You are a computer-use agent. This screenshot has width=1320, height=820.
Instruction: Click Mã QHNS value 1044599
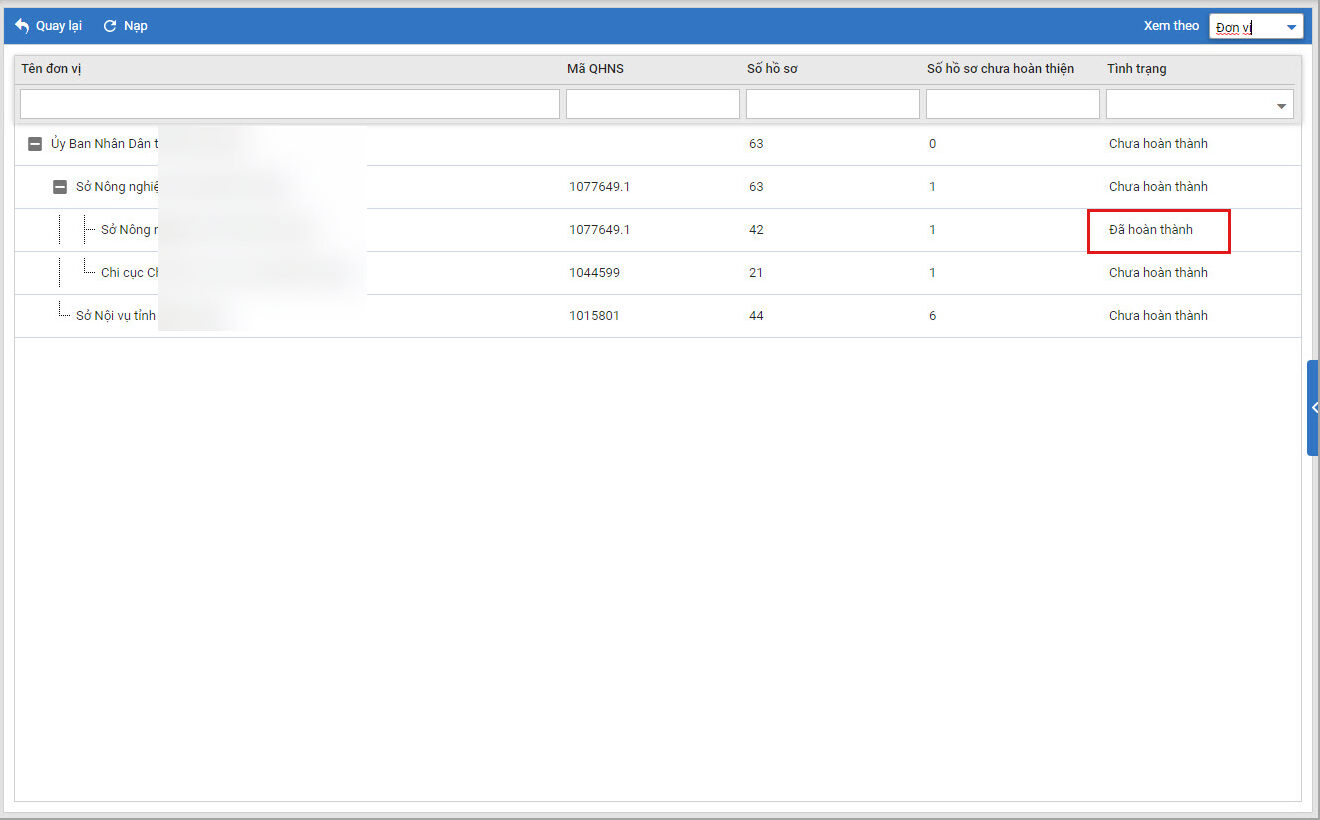(x=594, y=273)
